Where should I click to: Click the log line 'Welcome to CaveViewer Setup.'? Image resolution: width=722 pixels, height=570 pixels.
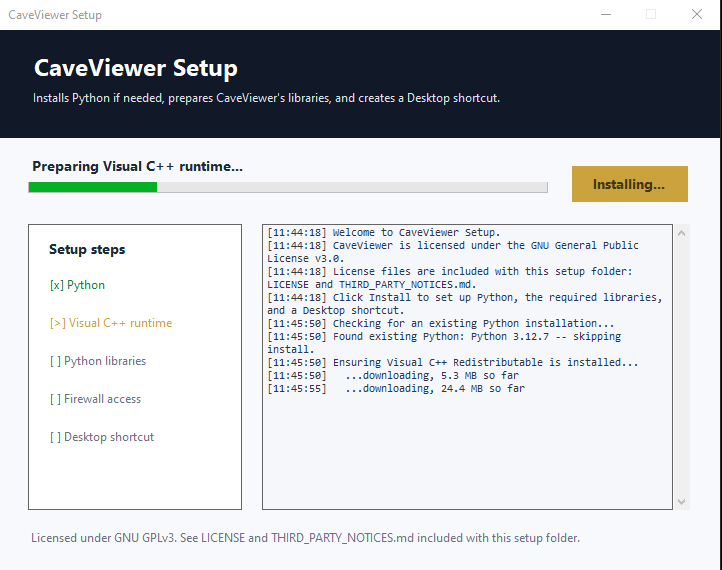384,232
